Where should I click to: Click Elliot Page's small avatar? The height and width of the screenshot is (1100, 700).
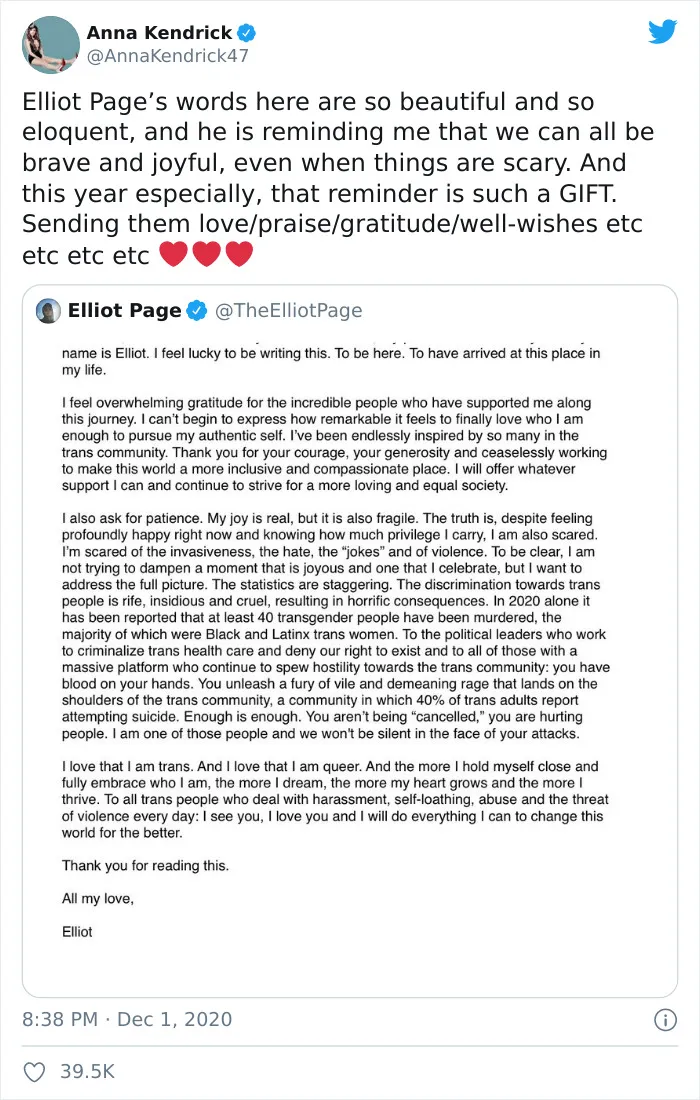(48, 311)
